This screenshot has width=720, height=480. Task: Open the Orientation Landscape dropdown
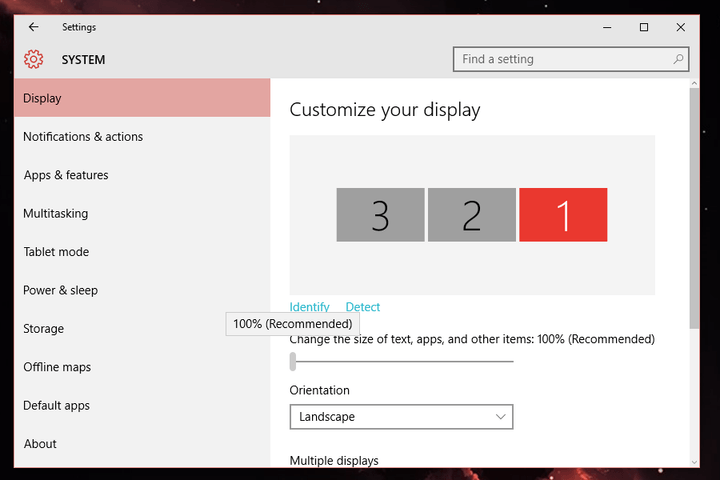click(x=401, y=417)
